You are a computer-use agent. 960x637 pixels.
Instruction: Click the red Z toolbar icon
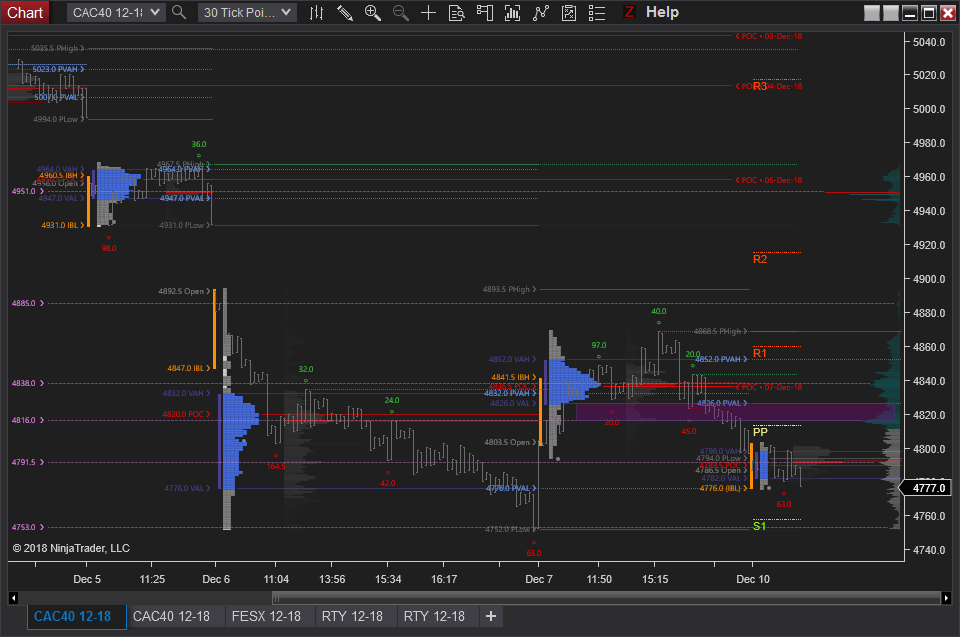pos(629,12)
